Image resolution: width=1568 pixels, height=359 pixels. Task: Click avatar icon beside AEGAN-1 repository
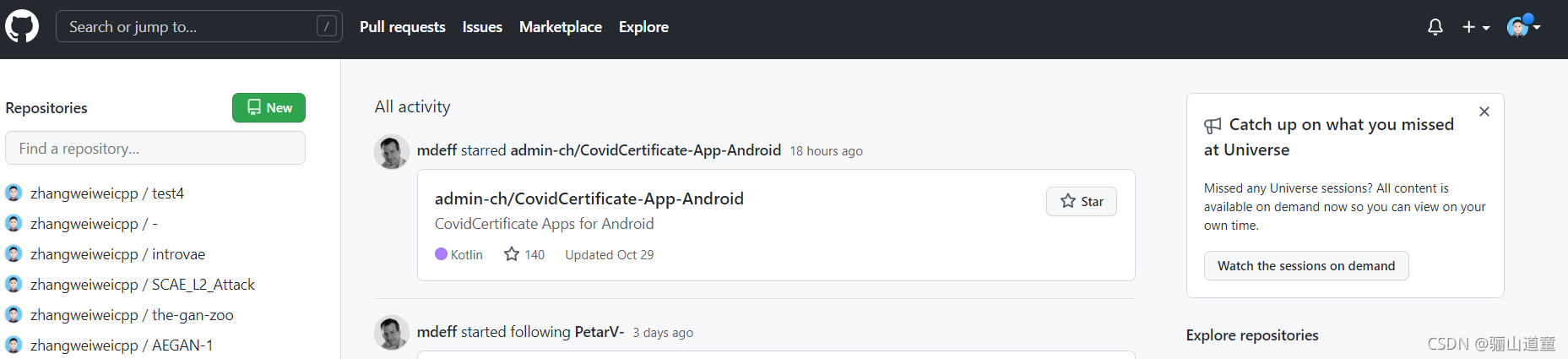tap(14, 345)
